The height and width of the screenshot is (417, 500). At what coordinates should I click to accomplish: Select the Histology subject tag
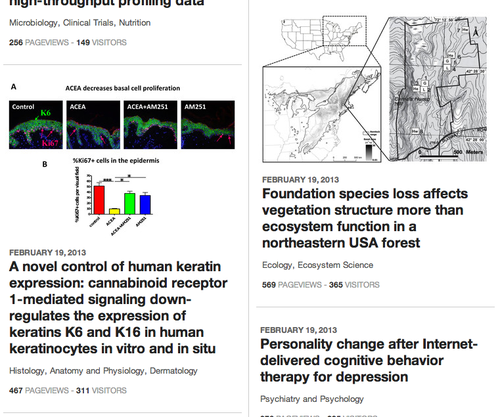click(x=27, y=371)
